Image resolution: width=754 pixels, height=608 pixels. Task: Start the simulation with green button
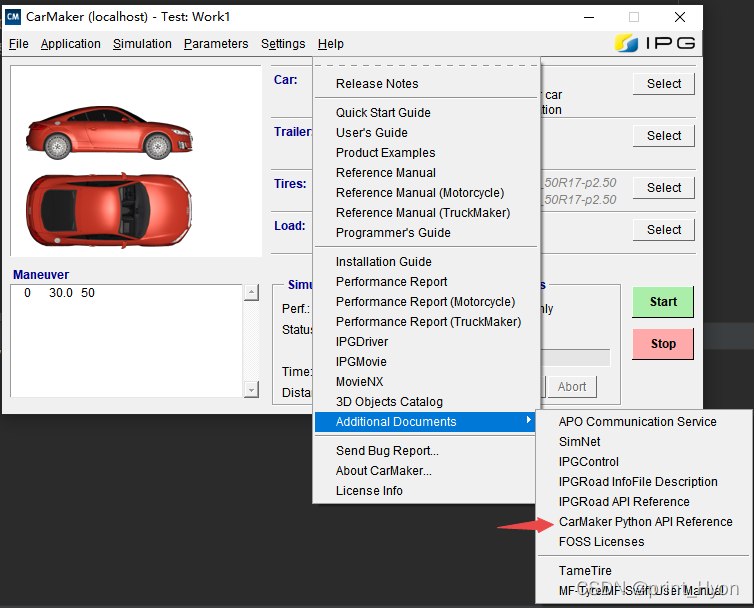pos(663,302)
